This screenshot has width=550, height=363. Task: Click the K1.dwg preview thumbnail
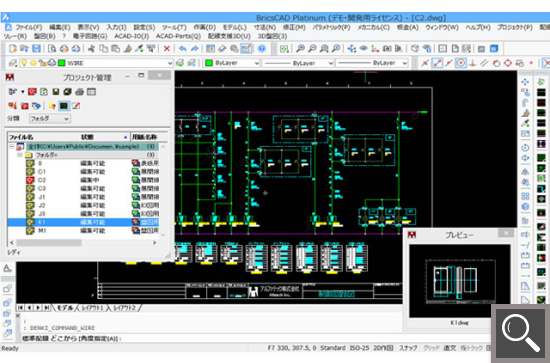(x=460, y=281)
